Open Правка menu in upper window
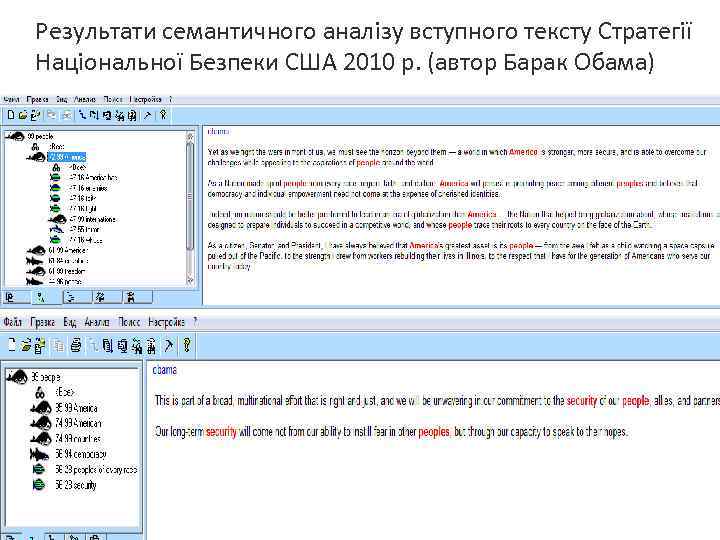Viewport: 720px width, 540px height. click(x=37, y=99)
